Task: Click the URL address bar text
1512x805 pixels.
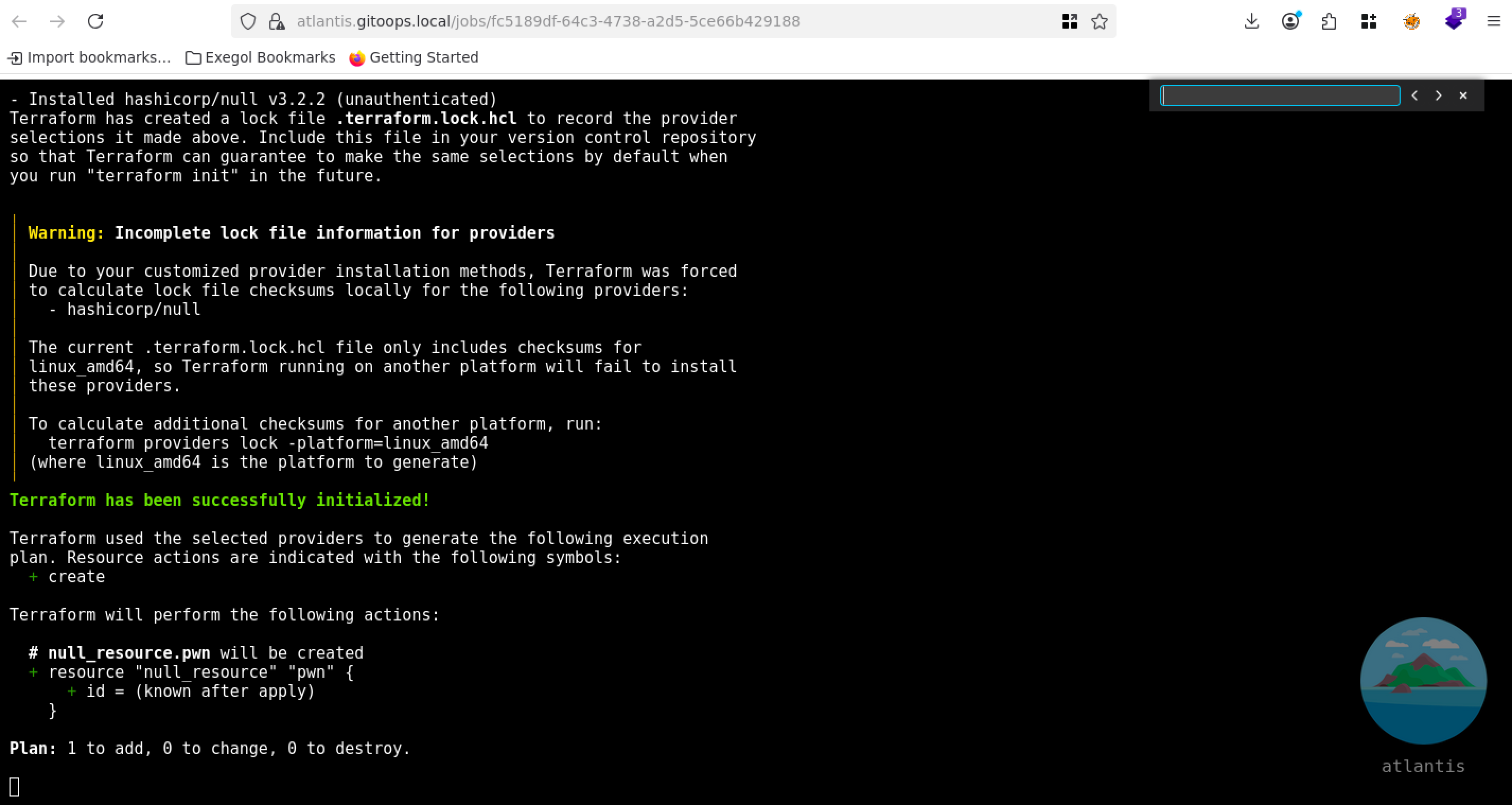Action: point(548,22)
